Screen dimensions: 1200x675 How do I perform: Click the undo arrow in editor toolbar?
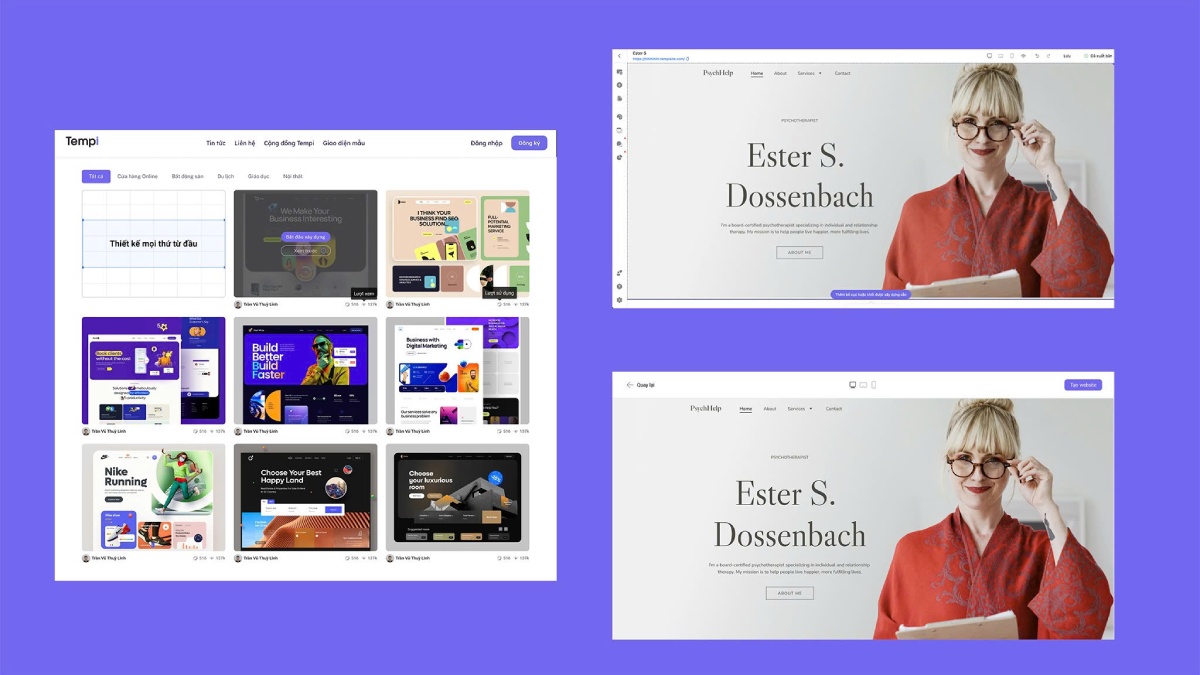click(x=1037, y=56)
